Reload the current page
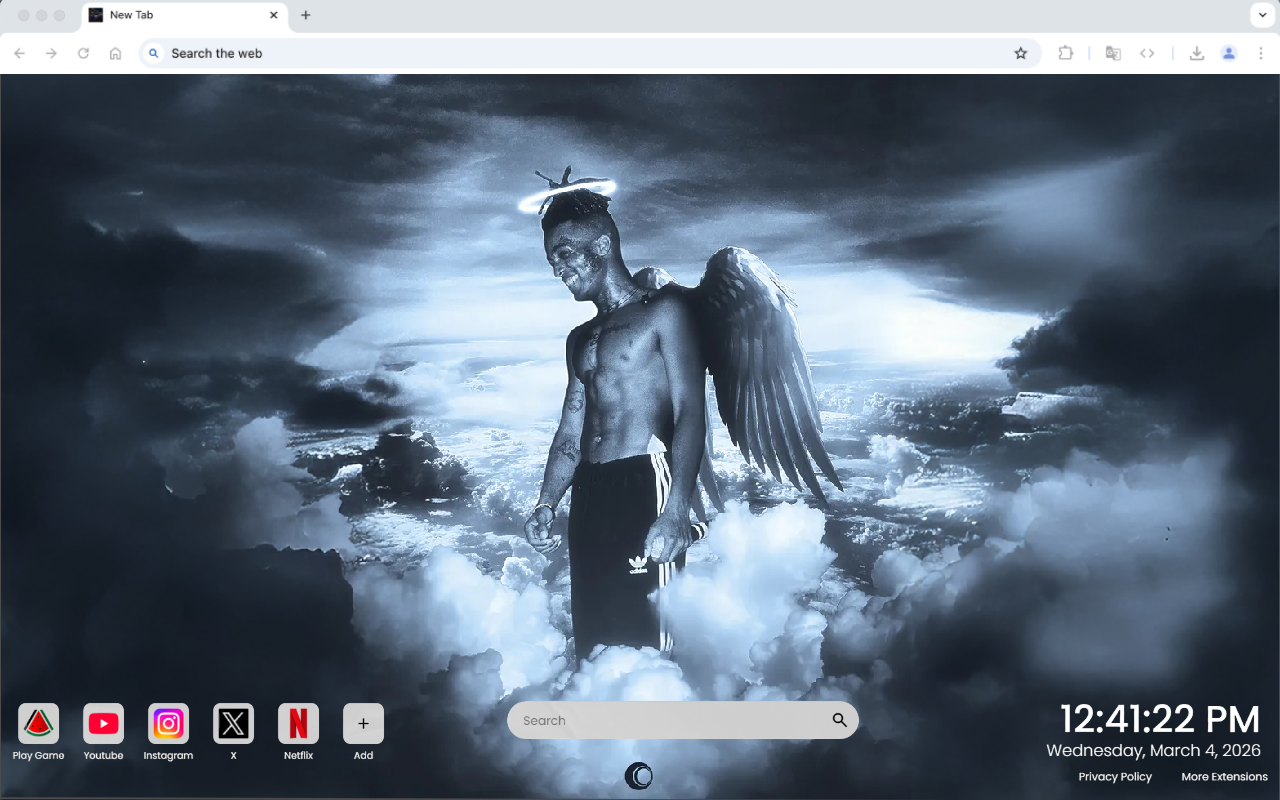 [x=83, y=53]
